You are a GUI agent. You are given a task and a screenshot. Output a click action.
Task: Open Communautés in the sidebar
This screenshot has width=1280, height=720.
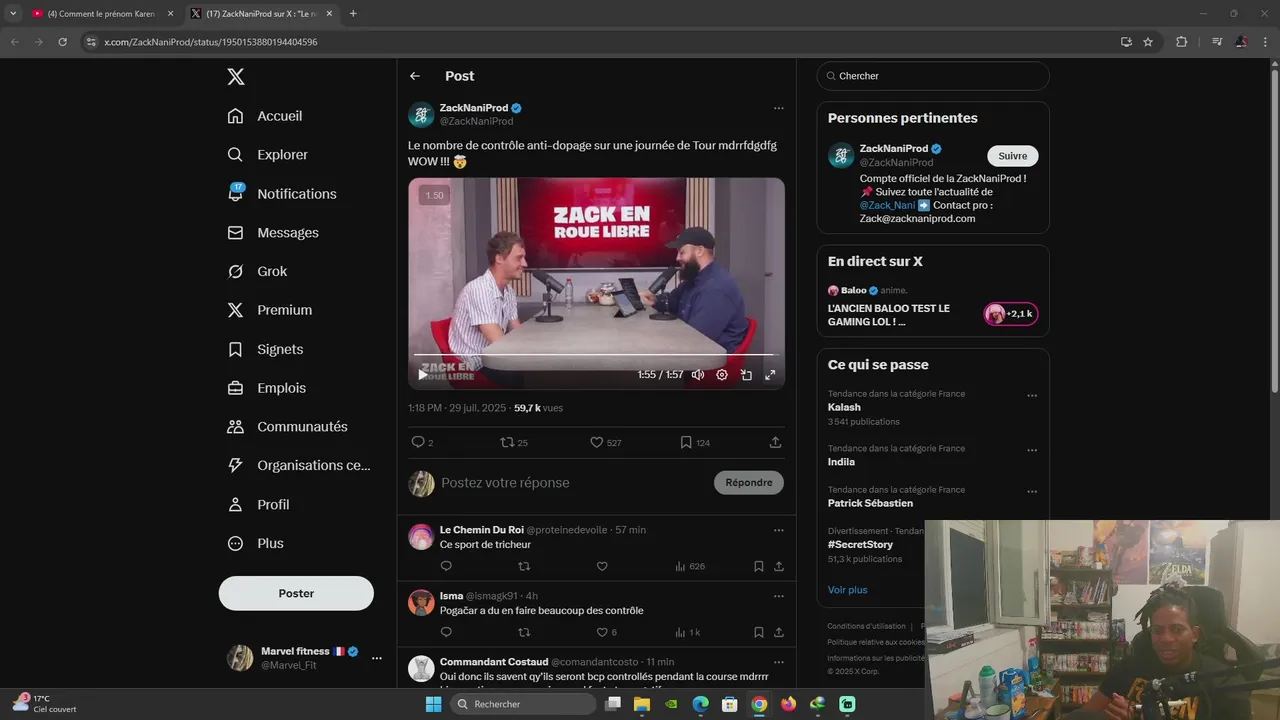288,427
